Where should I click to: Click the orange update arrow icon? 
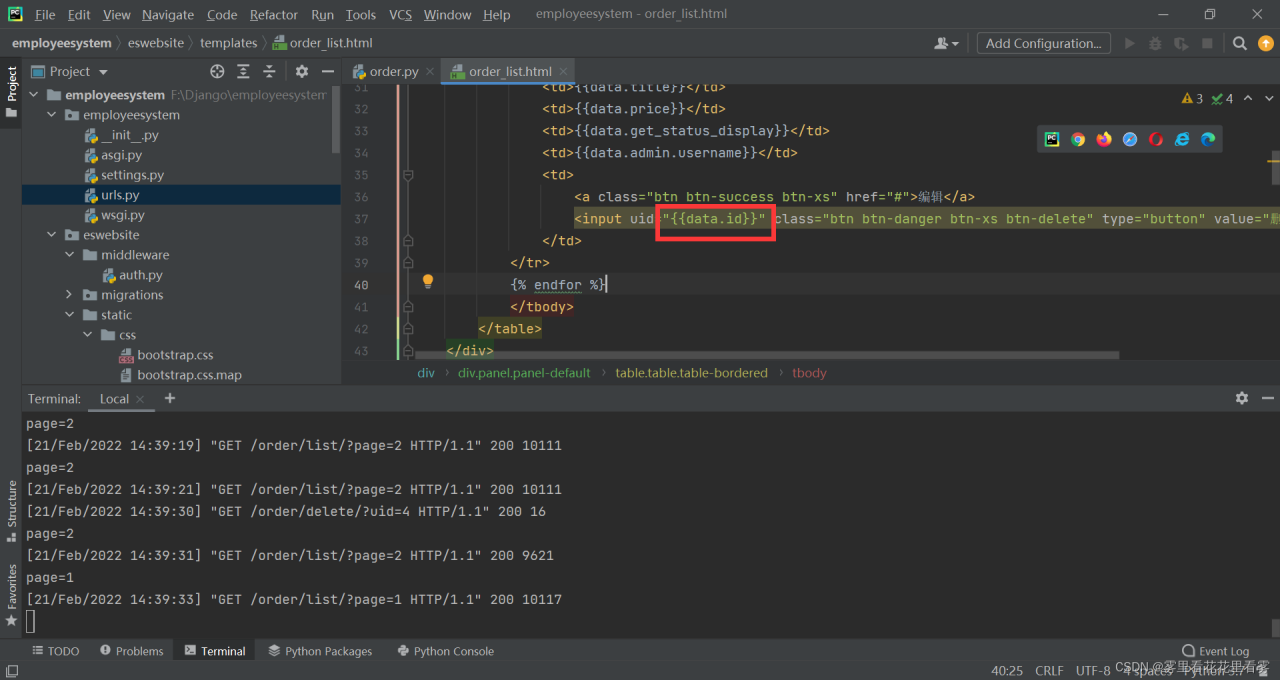click(1265, 43)
